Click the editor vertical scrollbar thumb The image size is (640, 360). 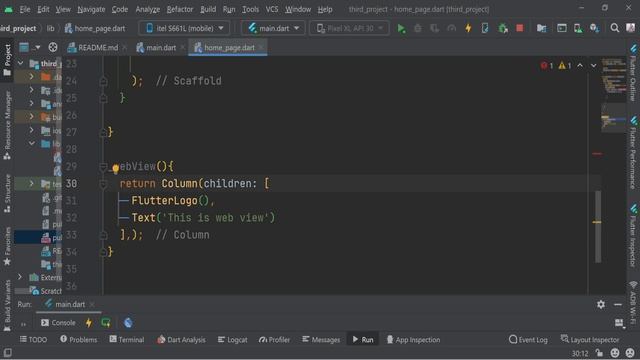(x=598, y=227)
